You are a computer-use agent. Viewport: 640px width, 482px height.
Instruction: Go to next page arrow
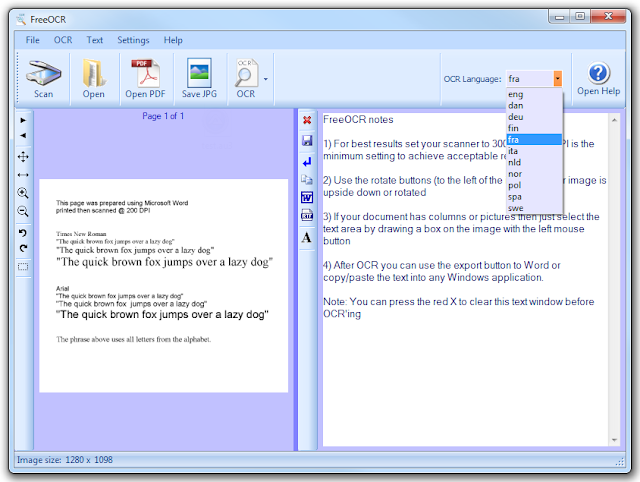point(23,120)
